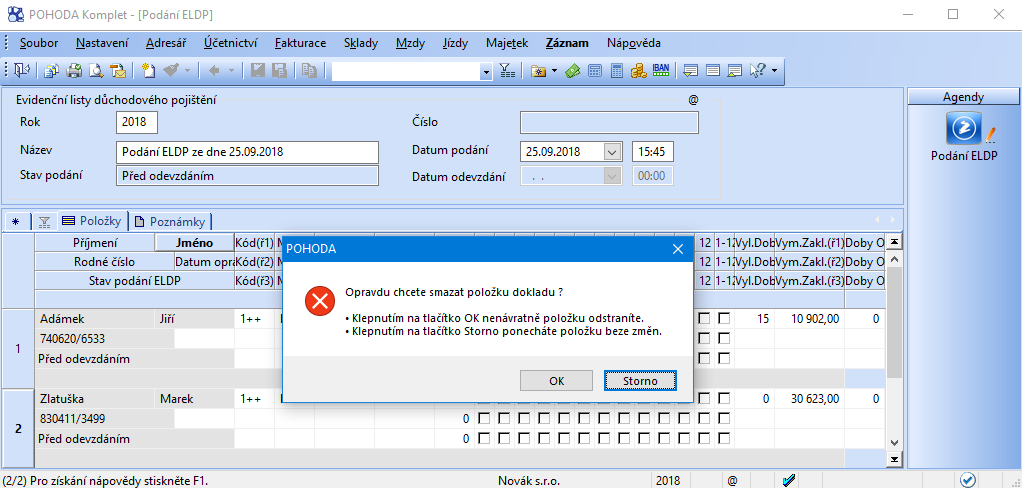1022x488 pixels.
Task: Expand the help pointer dropdown arrow
Action: pyautogui.click(x=774, y=70)
